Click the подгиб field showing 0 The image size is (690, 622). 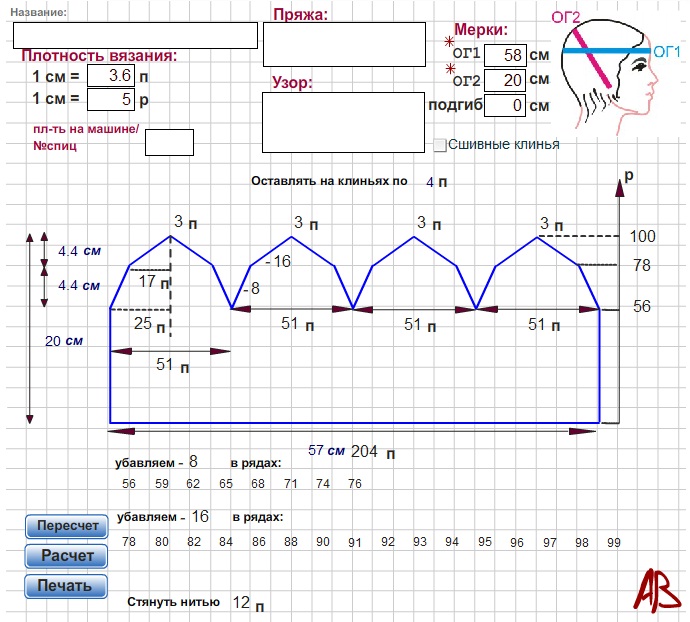505,105
